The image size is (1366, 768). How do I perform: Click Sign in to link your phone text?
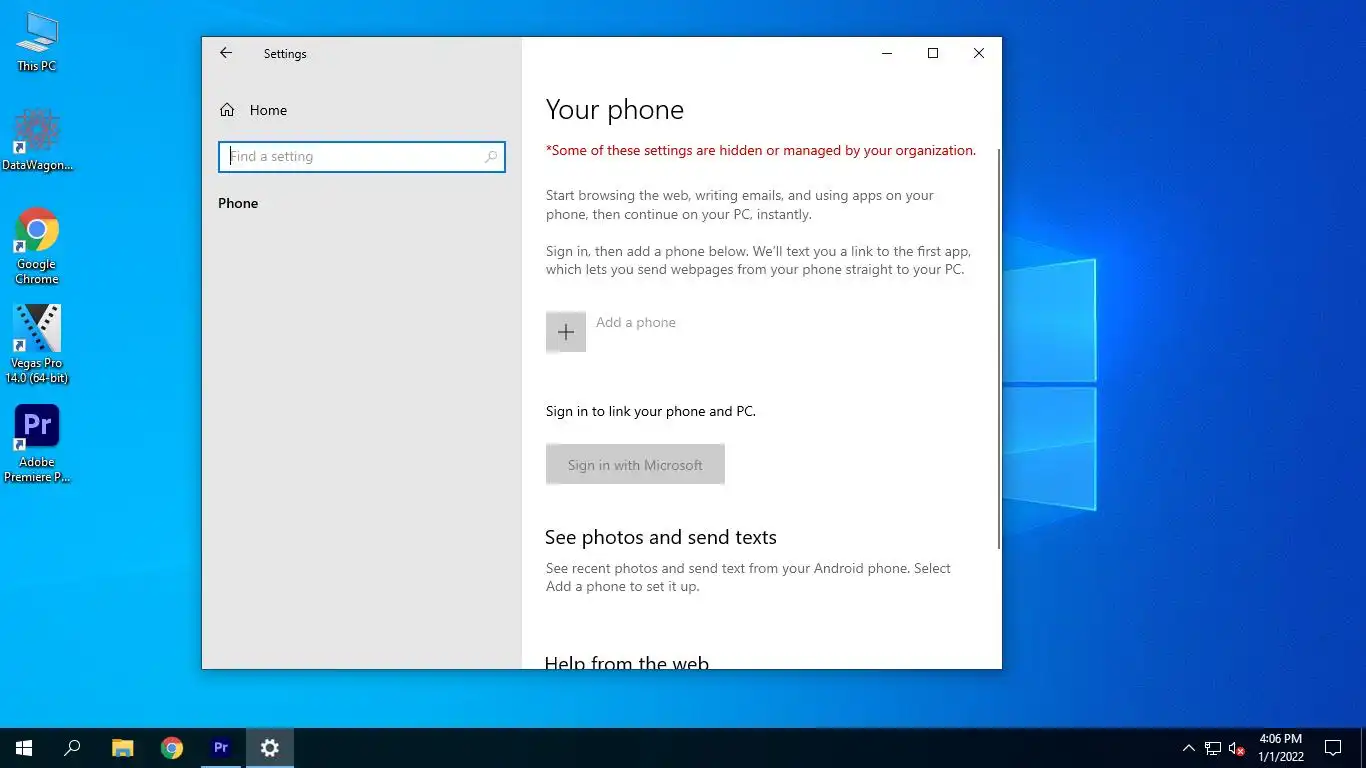click(x=651, y=411)
